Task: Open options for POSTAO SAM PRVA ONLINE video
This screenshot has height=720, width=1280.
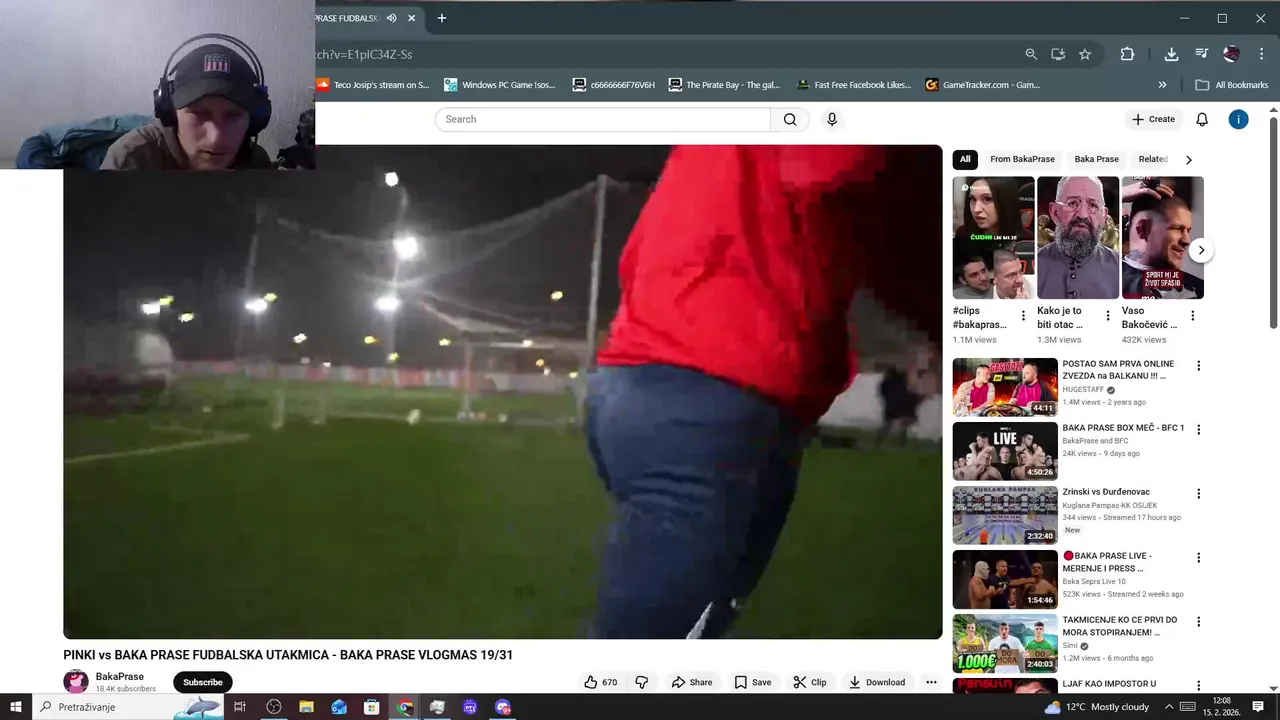Action: [1198, 366]
